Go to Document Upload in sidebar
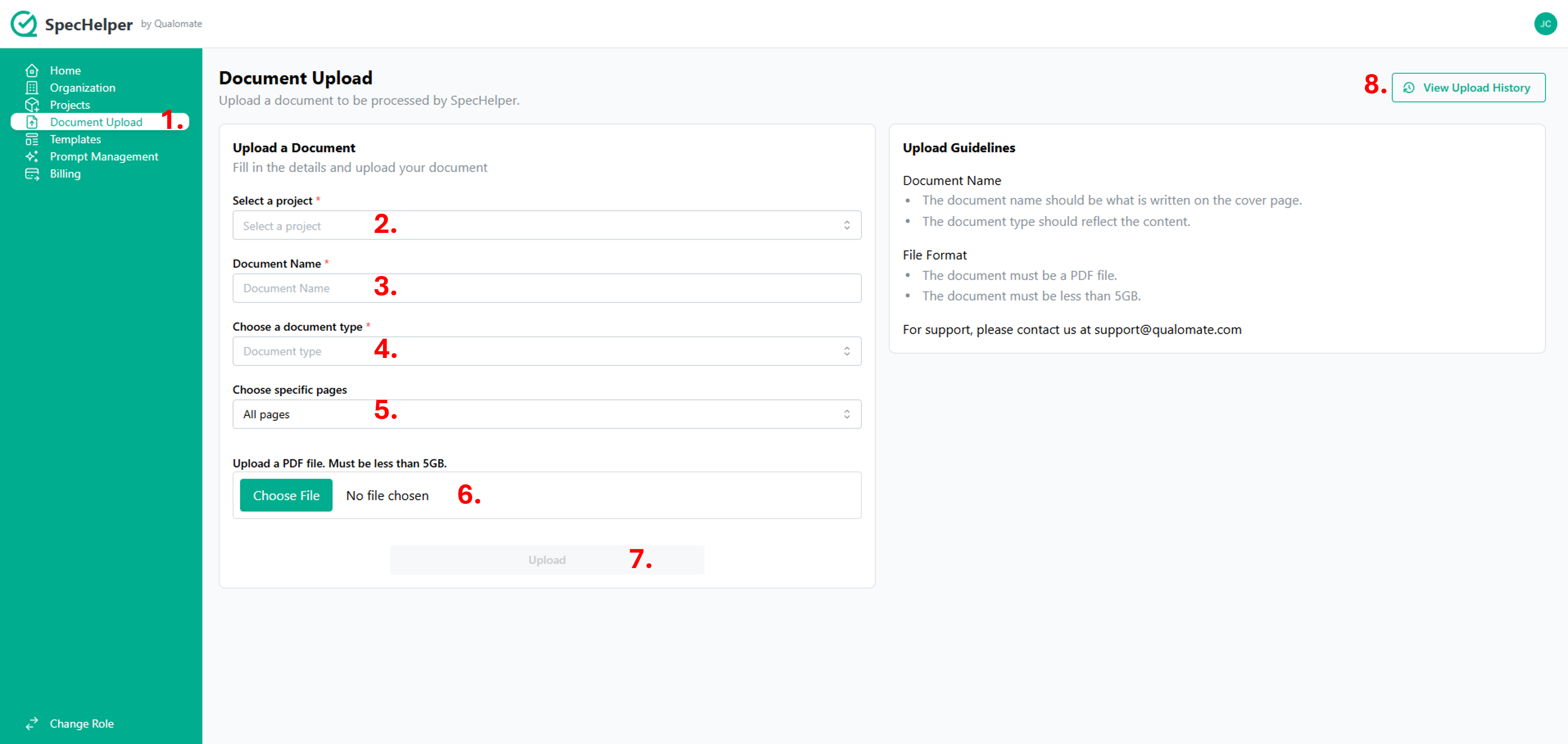 pos(96,122)
